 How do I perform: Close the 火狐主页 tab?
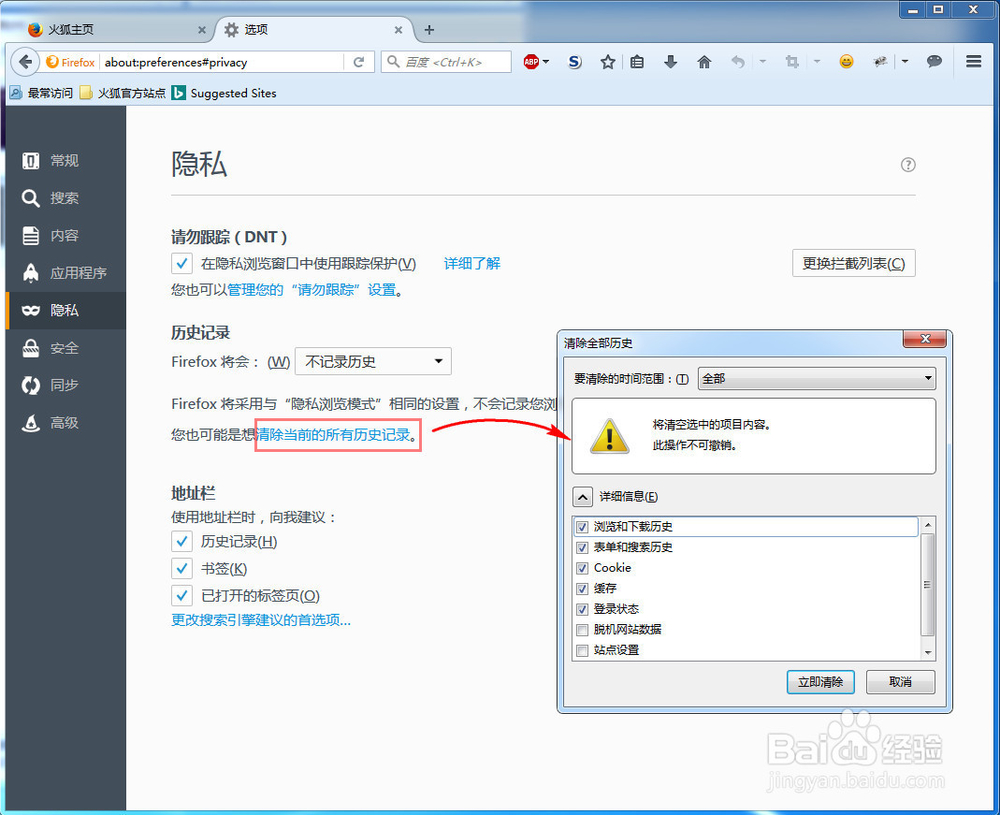(x=202, y=30)
